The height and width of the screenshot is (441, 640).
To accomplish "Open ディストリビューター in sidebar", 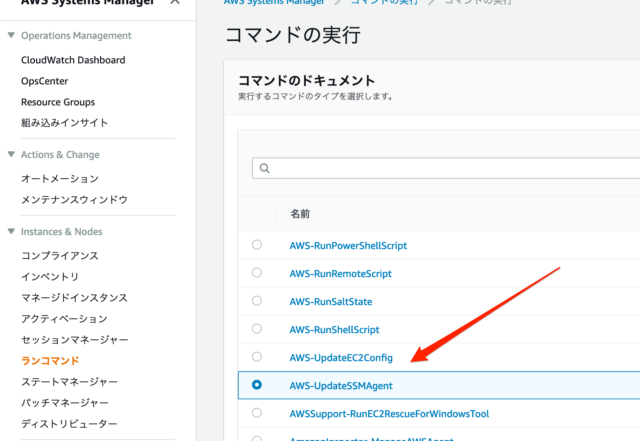I will pyautogui.click(x=69, y=424).
